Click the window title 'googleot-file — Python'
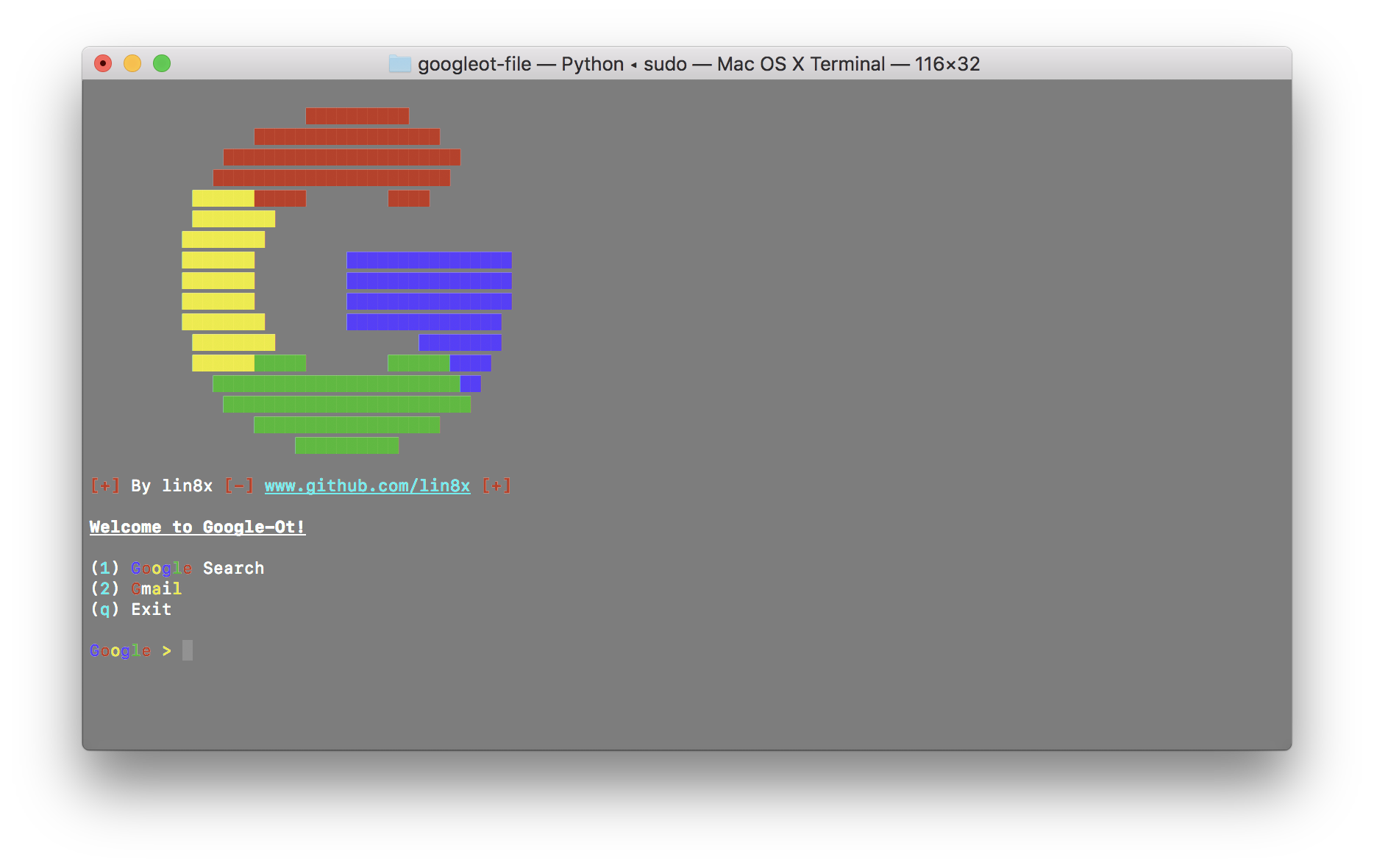 coord(521,64)
